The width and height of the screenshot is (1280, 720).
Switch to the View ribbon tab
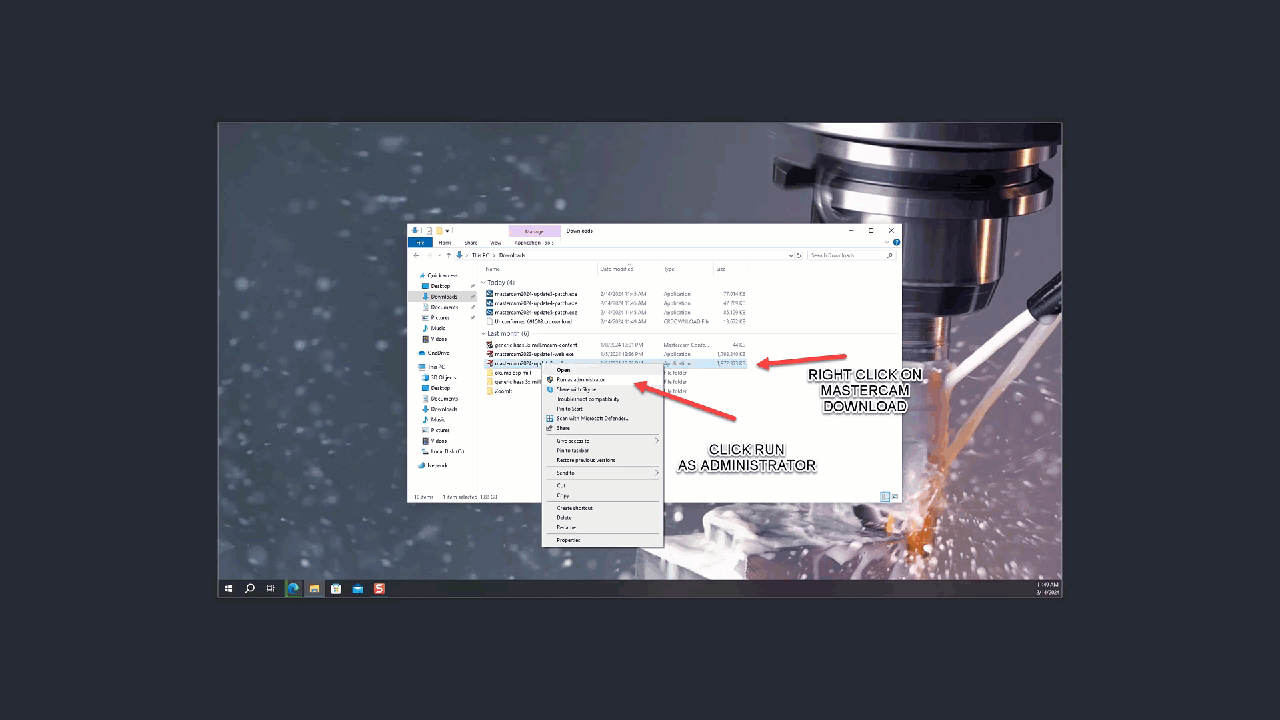coord(495,242)
